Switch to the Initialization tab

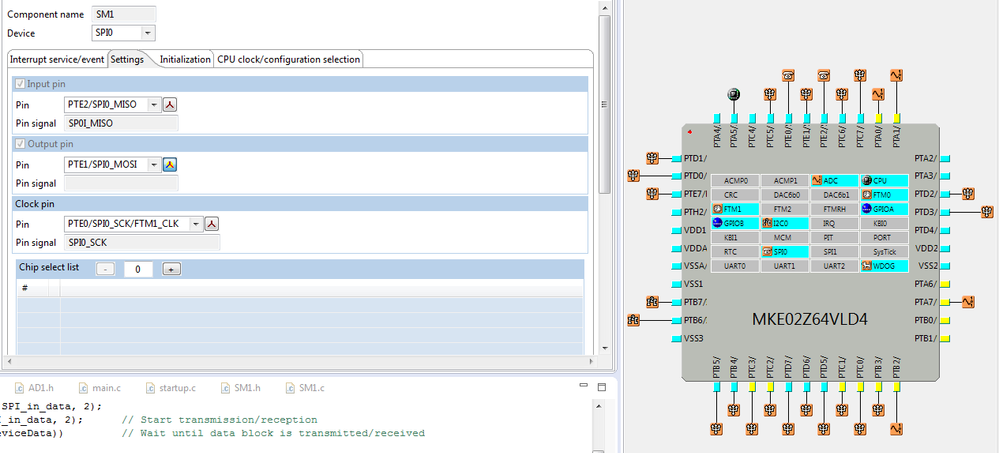point(185,59)
